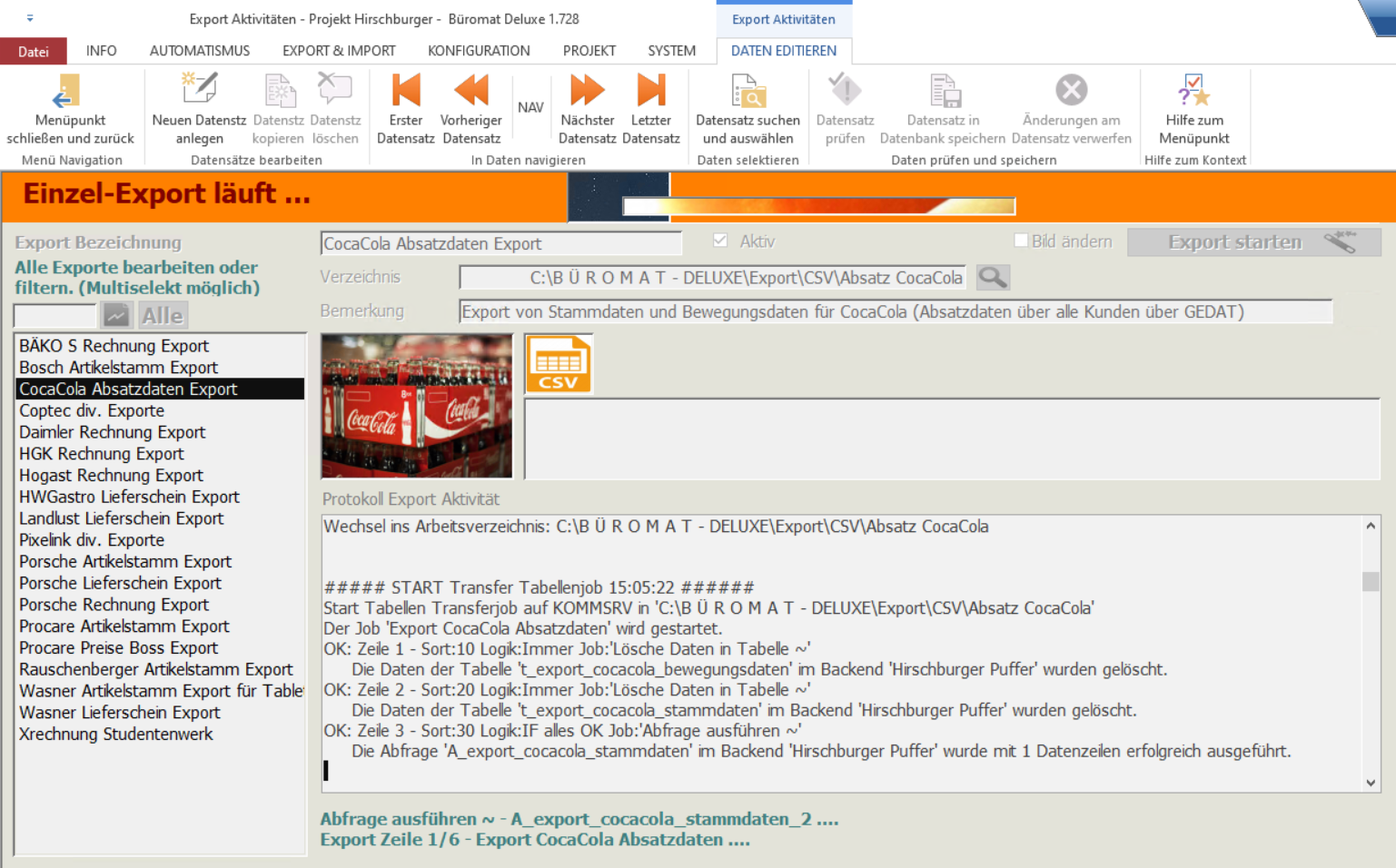
Task: Select Porsche Rechnung Export in list
Action: coord(114,605)
